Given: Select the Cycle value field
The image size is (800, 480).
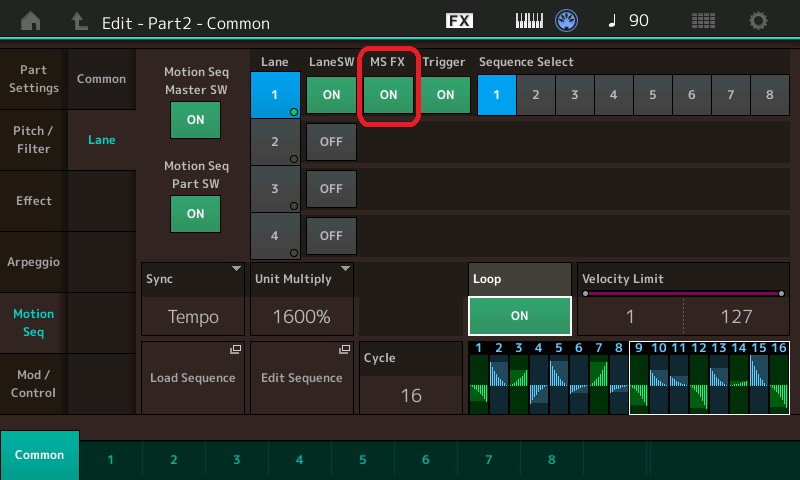Looking at the screenshot, I should pyautogui.click(x=410, y=380).
